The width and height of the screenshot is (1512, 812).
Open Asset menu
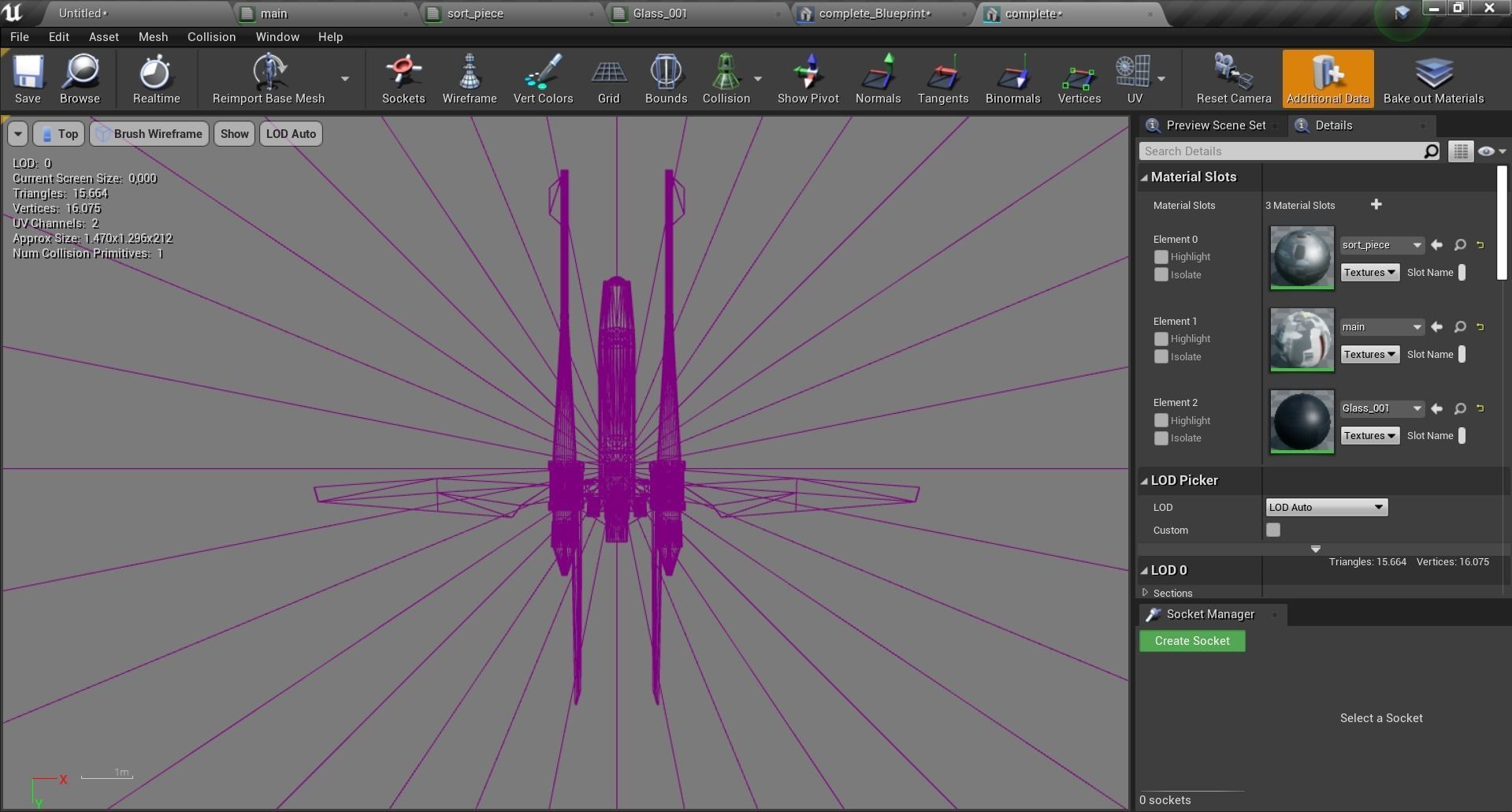(x=104, y=37)
